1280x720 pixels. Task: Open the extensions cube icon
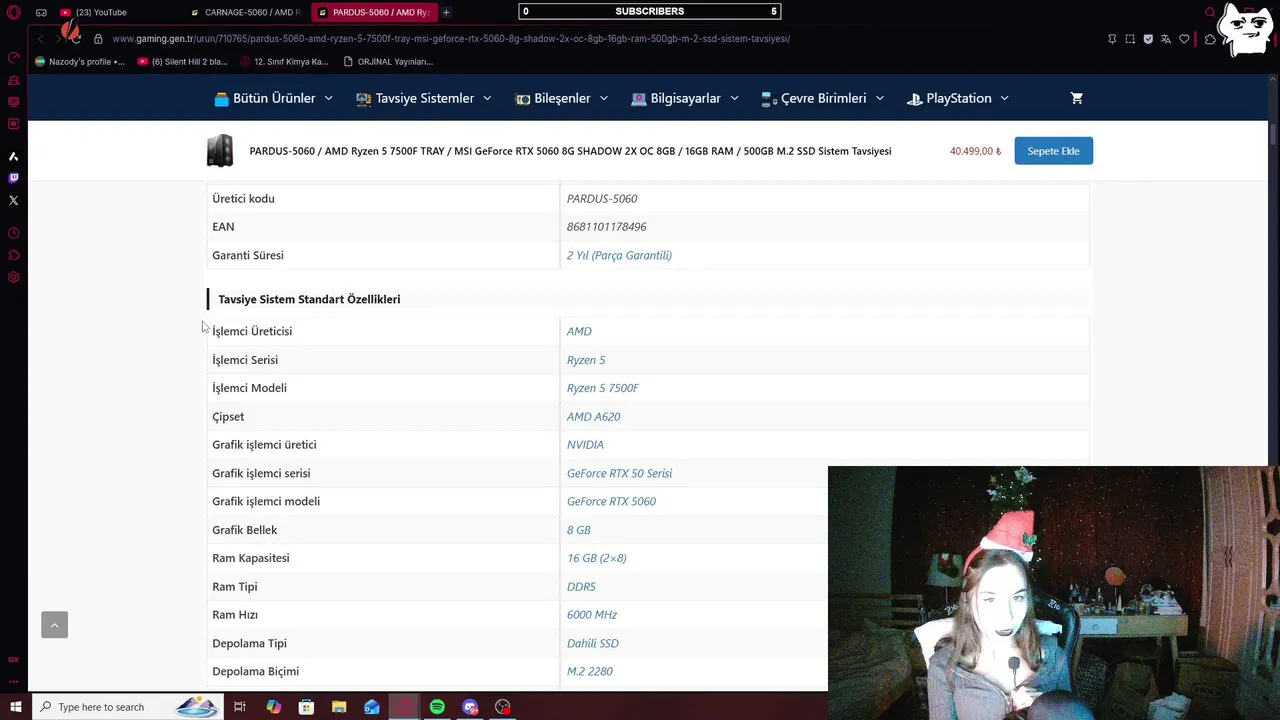1209,39
